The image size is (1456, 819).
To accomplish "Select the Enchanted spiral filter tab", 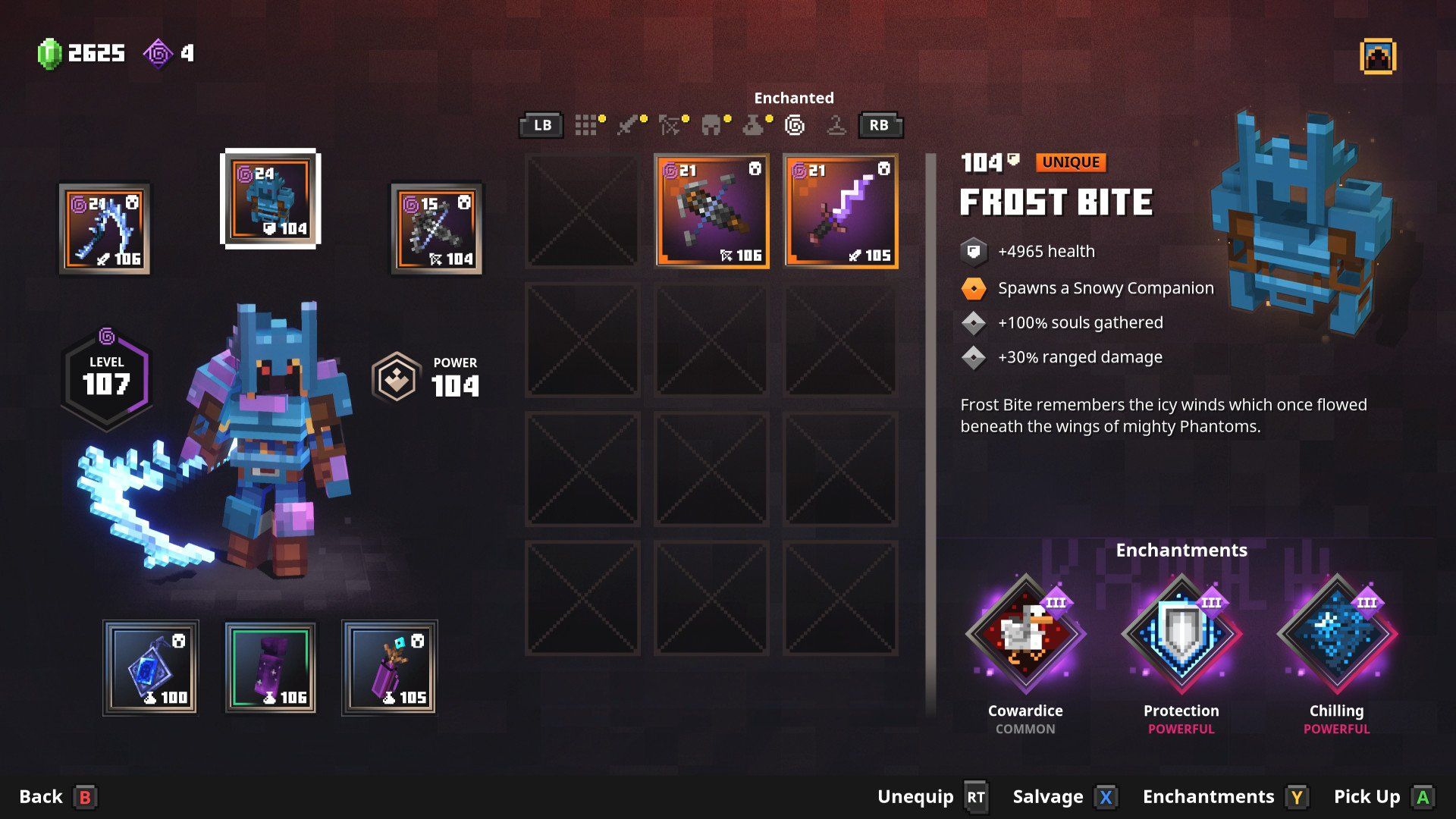I will point(795,125).
